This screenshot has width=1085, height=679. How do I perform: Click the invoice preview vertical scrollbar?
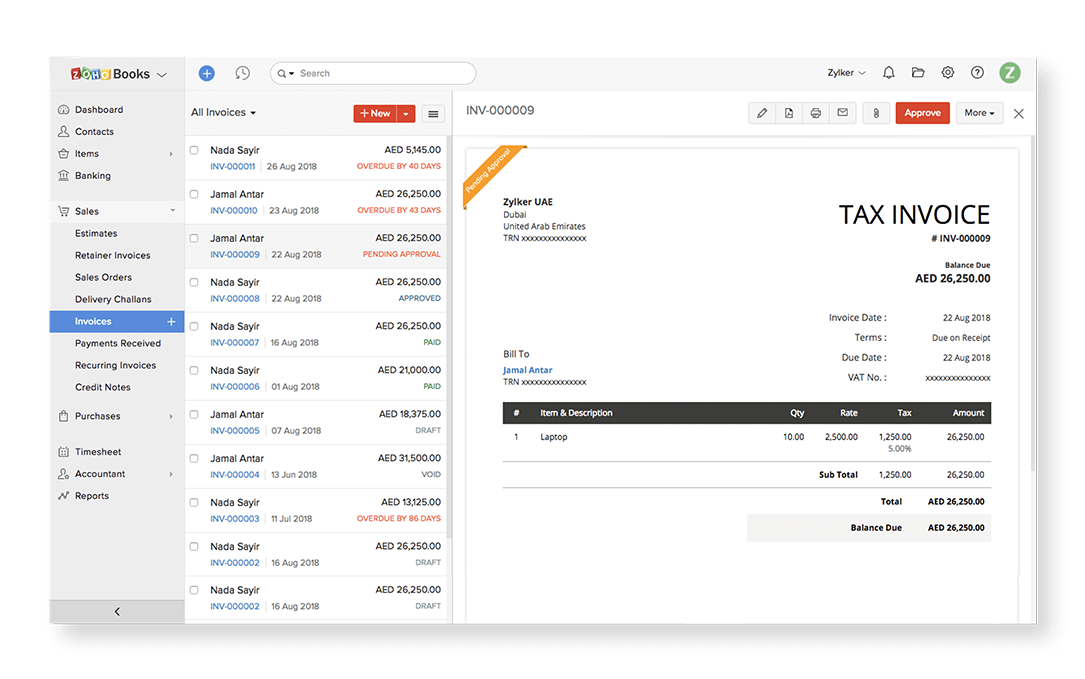1033,305
